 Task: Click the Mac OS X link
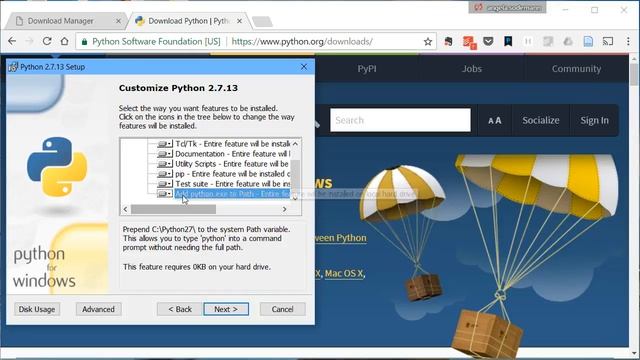pos(344,273)
